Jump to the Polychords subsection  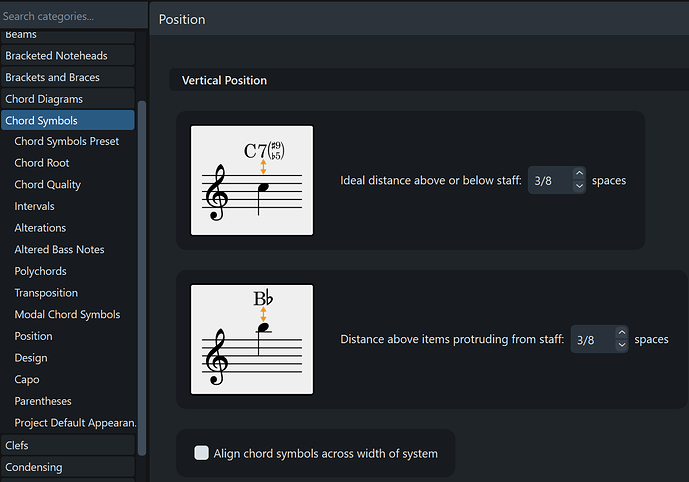point(42,271)
